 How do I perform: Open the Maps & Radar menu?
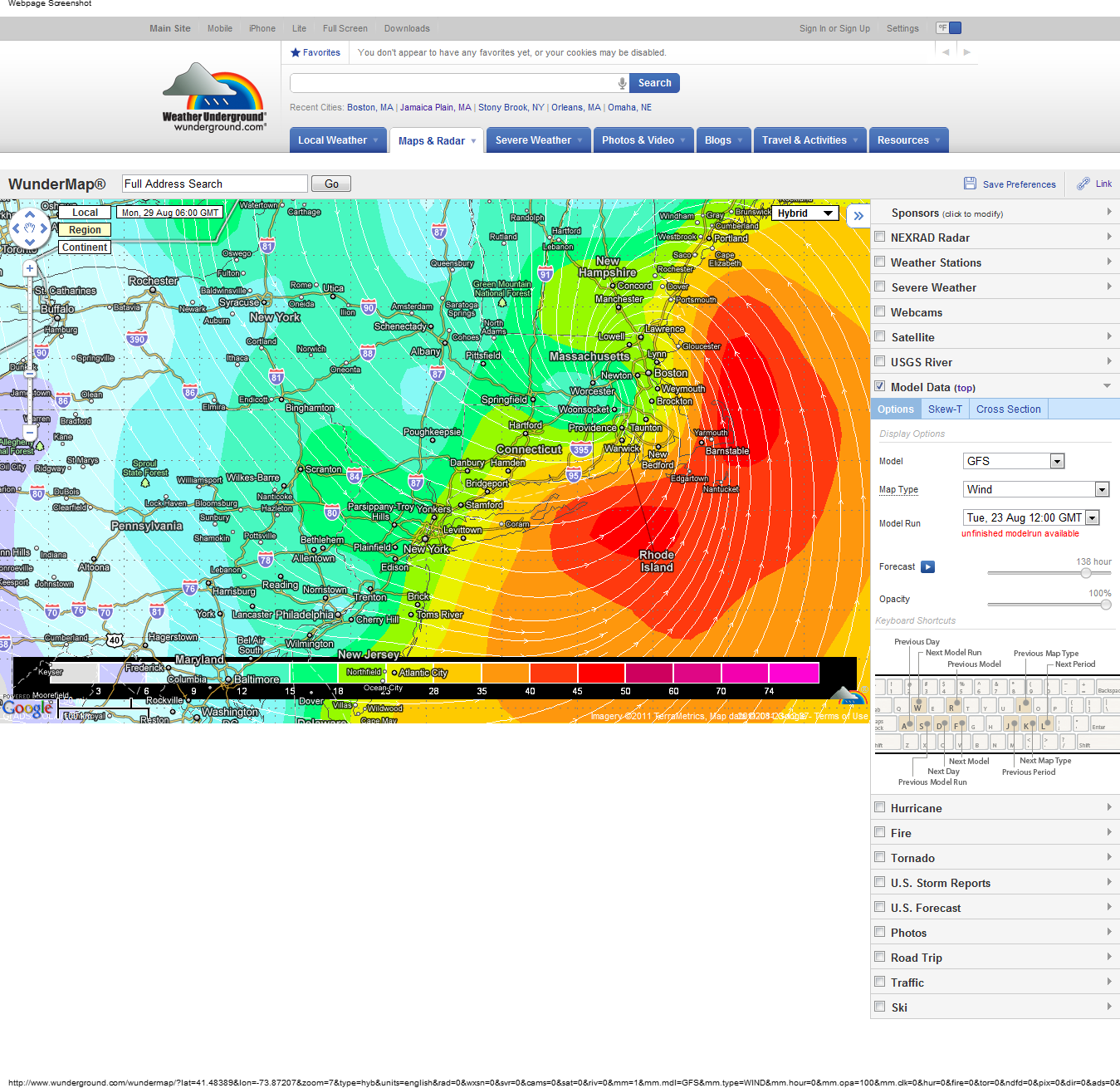[x=437, y=140]
